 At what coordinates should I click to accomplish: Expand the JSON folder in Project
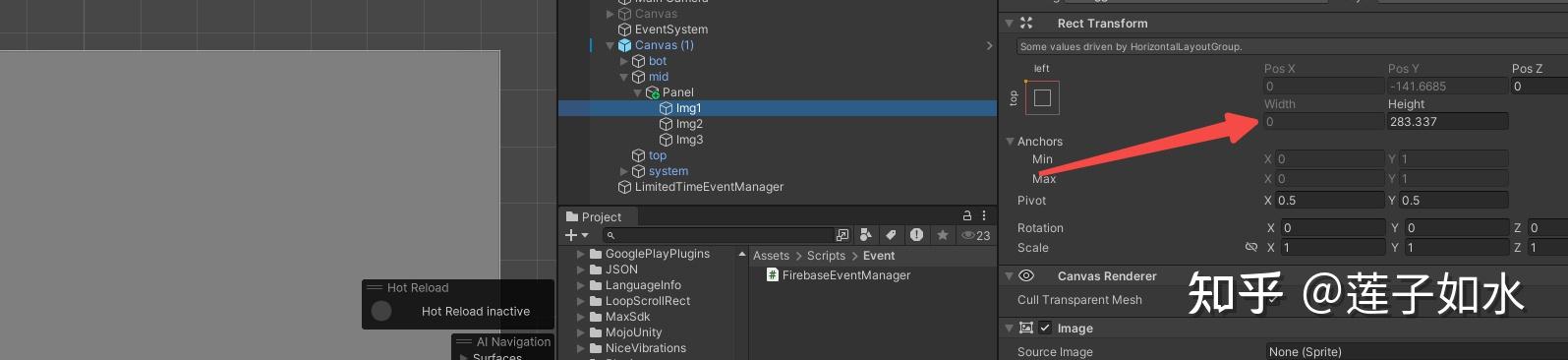pos(581,270)
